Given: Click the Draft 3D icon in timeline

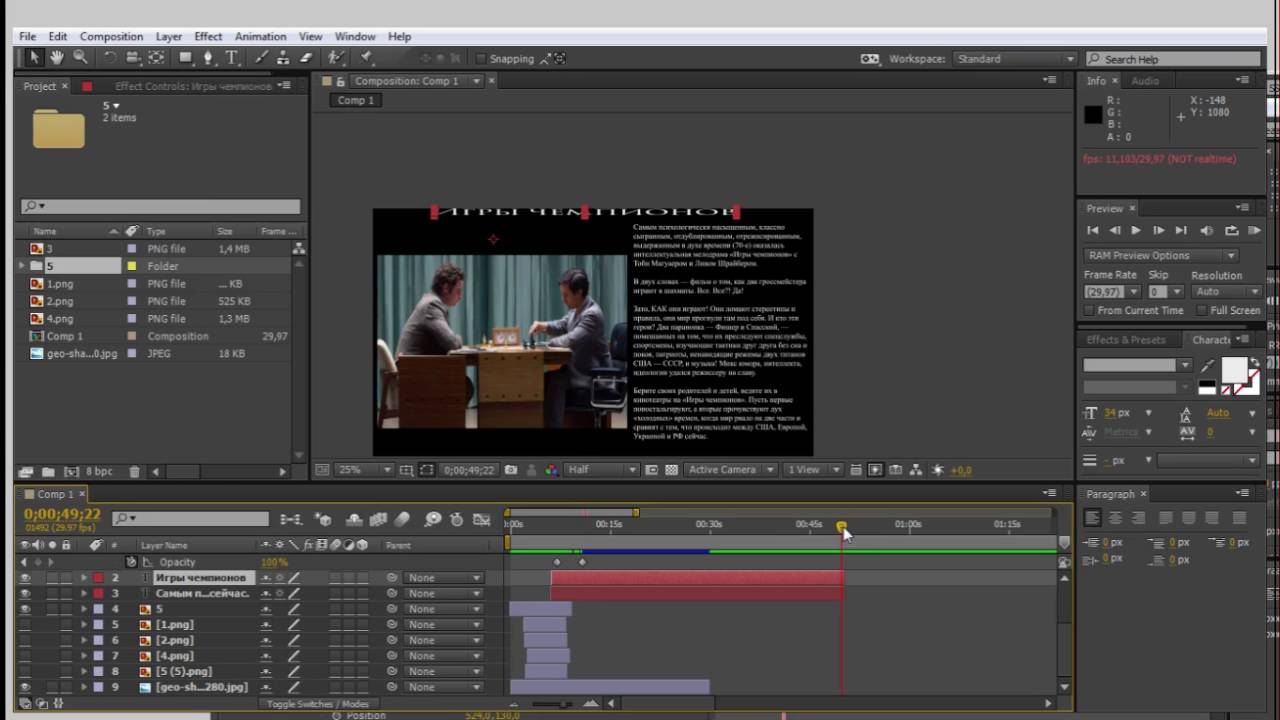Looking at the screenshot, I should pos(323,519).
